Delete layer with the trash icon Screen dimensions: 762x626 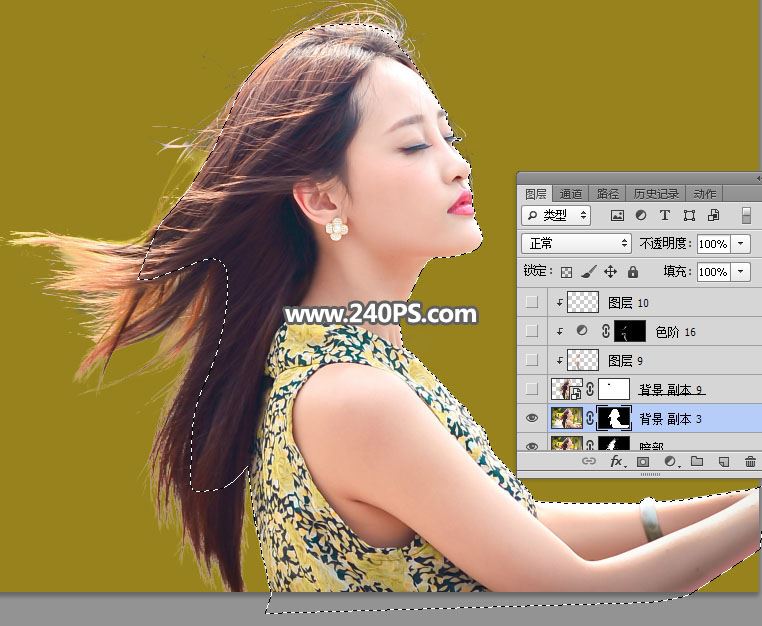[750, 462]
